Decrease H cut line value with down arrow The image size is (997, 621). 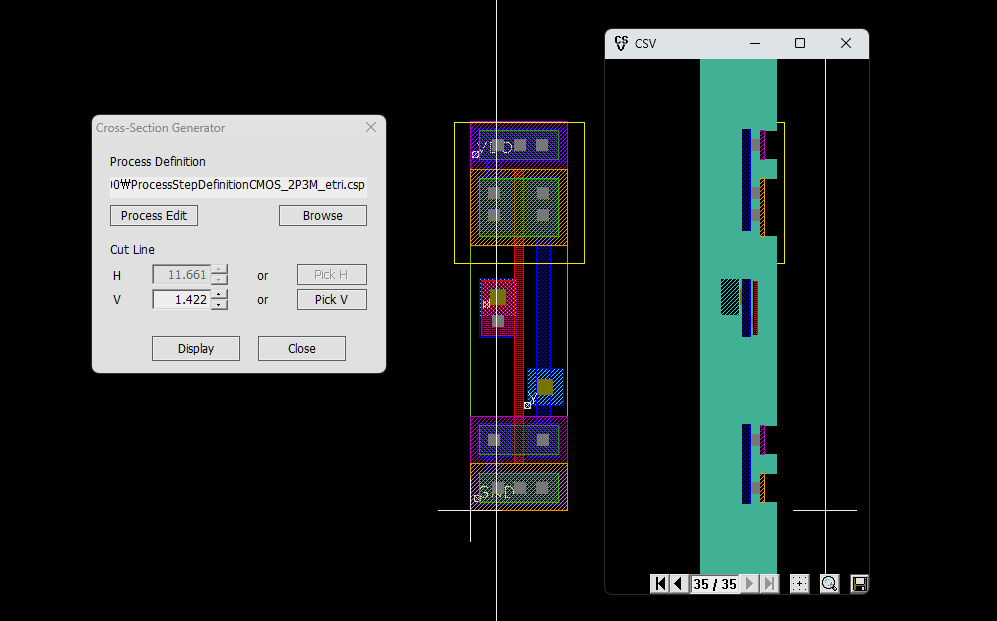(219, 280)
